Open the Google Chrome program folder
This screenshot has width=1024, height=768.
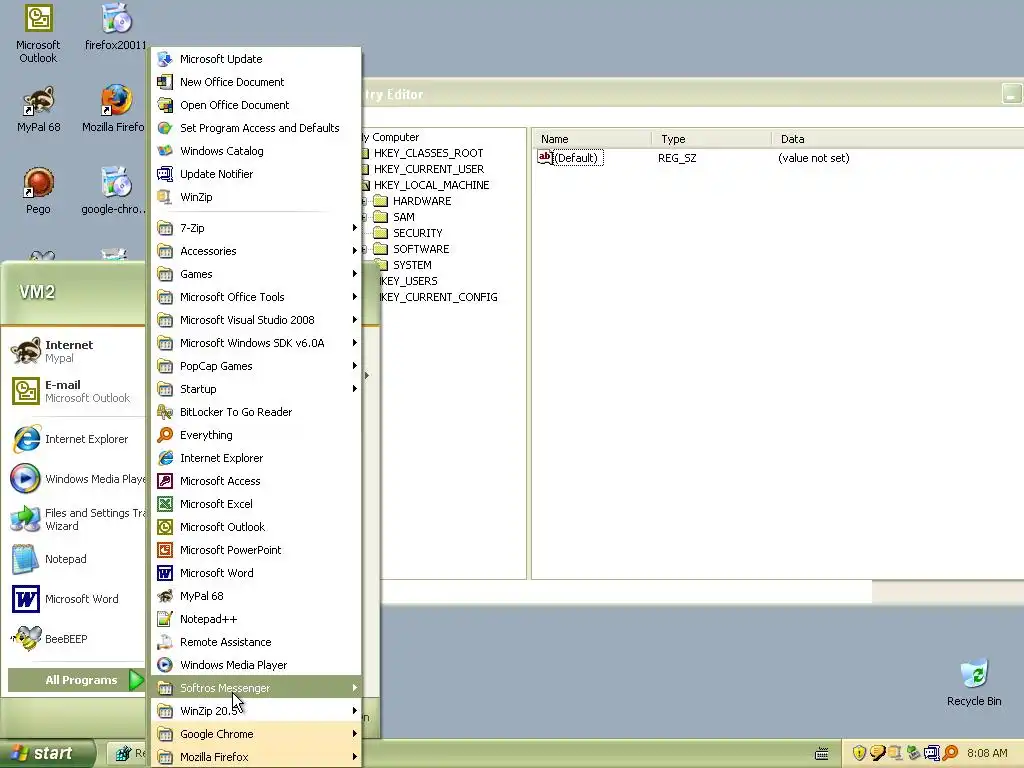(256, 734)
